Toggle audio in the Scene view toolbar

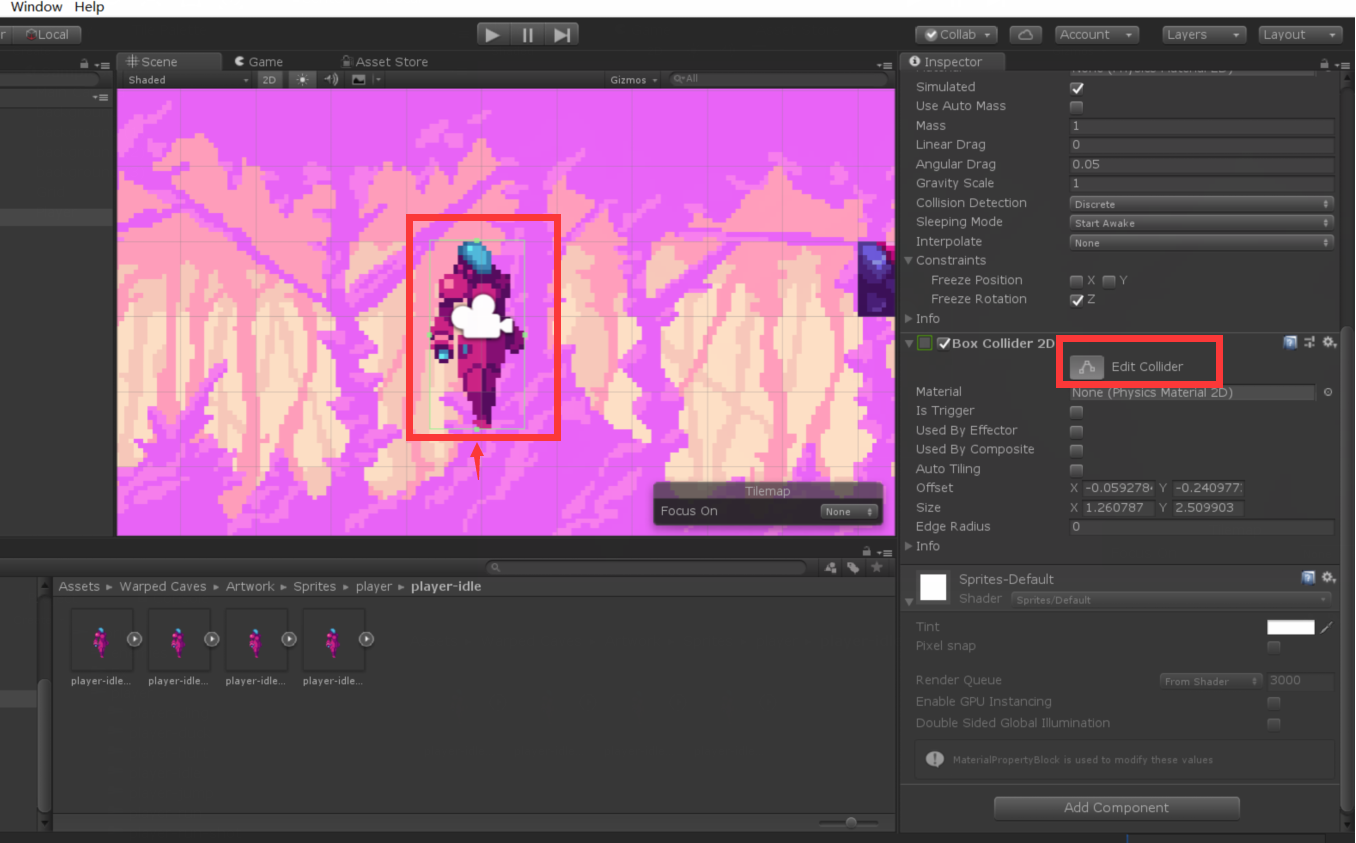click(332, 80)
